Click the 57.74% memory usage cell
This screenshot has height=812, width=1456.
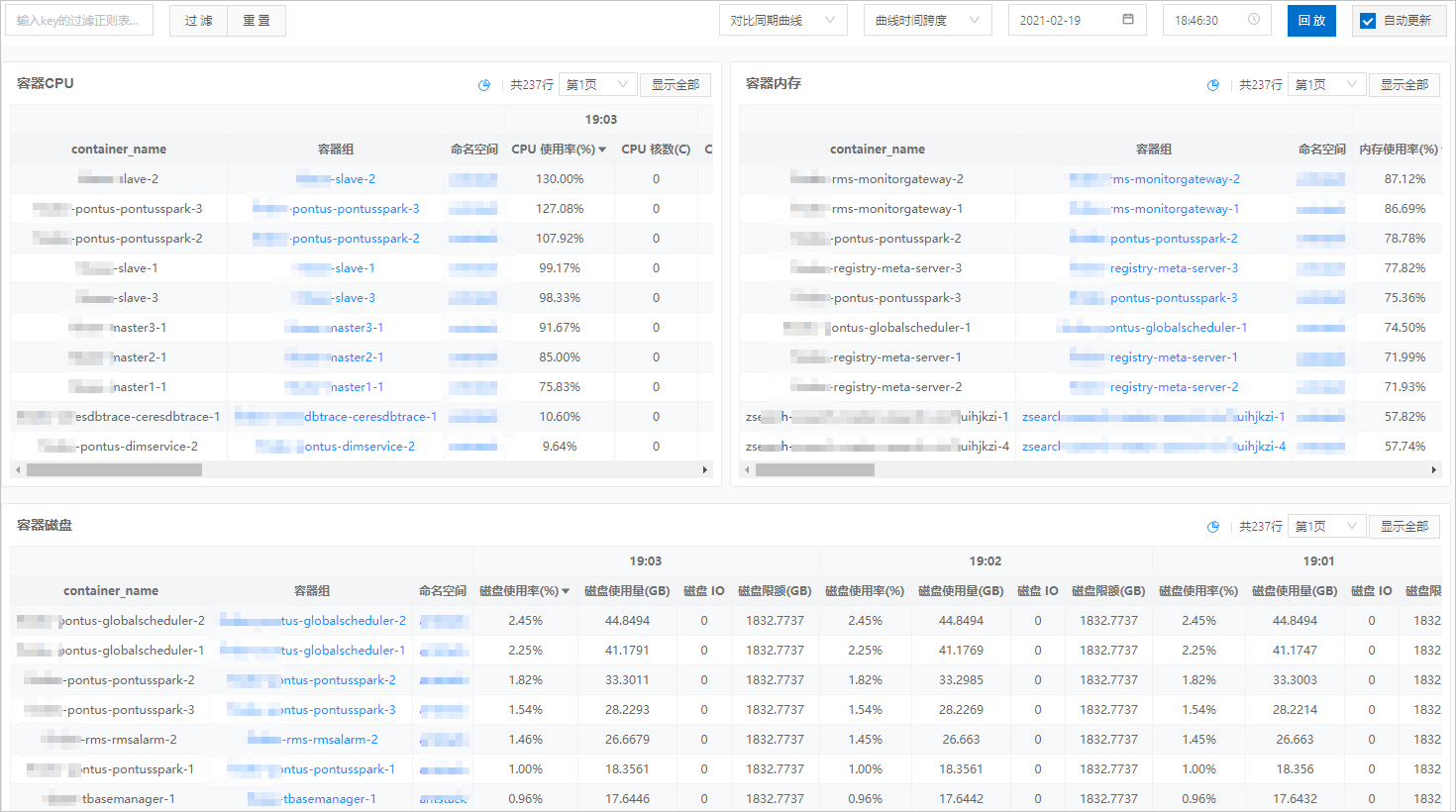(x=1404, y=447)
